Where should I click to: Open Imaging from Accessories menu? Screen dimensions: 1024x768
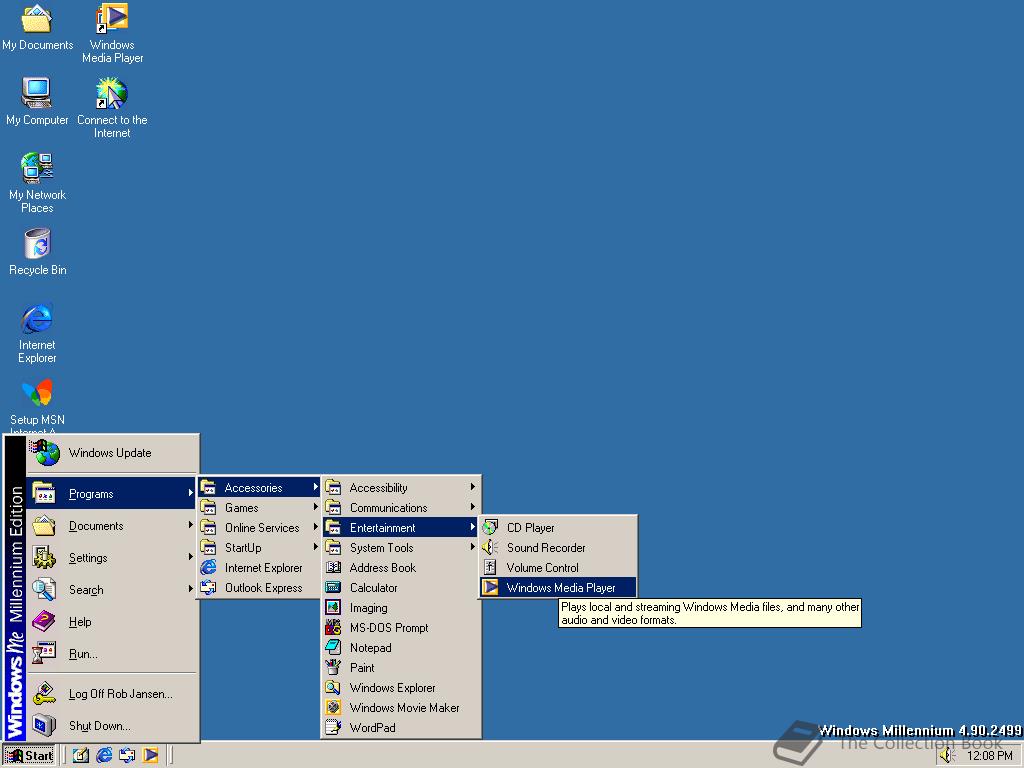coord(401,608)
